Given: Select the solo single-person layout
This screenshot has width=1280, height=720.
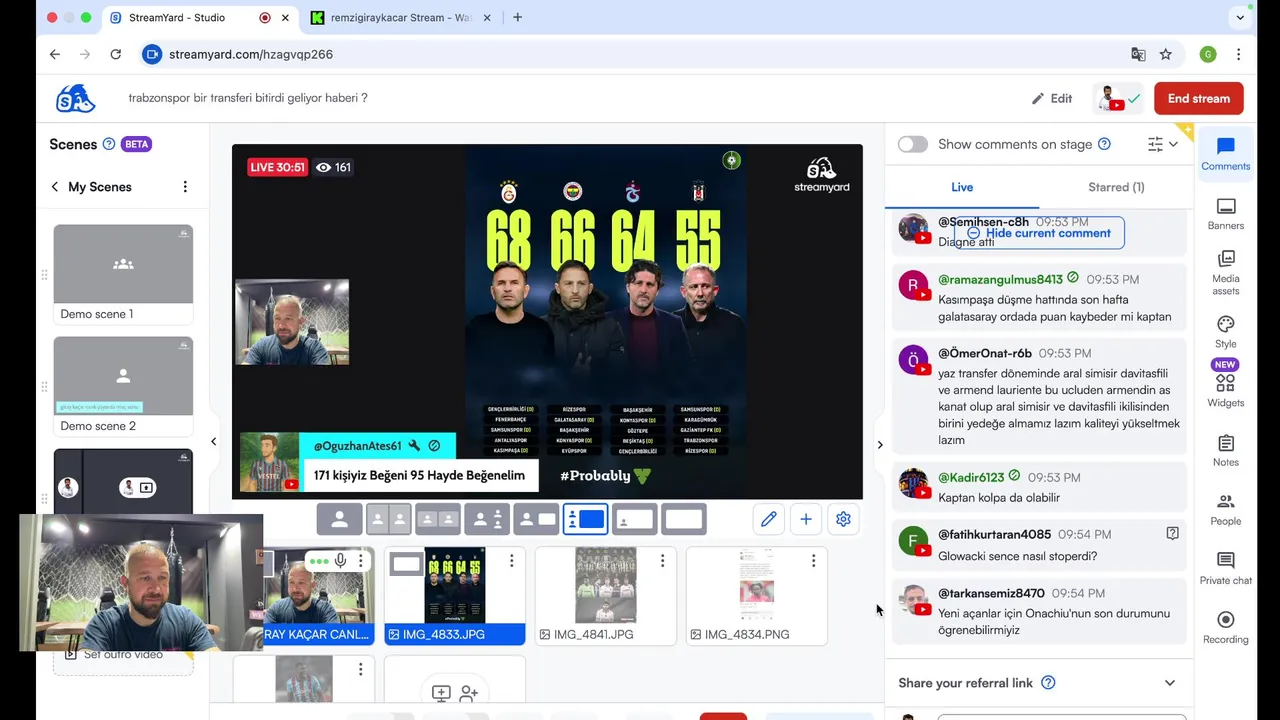Looking at the screenshot, I should pyautogui.click(x=340, y=519).
